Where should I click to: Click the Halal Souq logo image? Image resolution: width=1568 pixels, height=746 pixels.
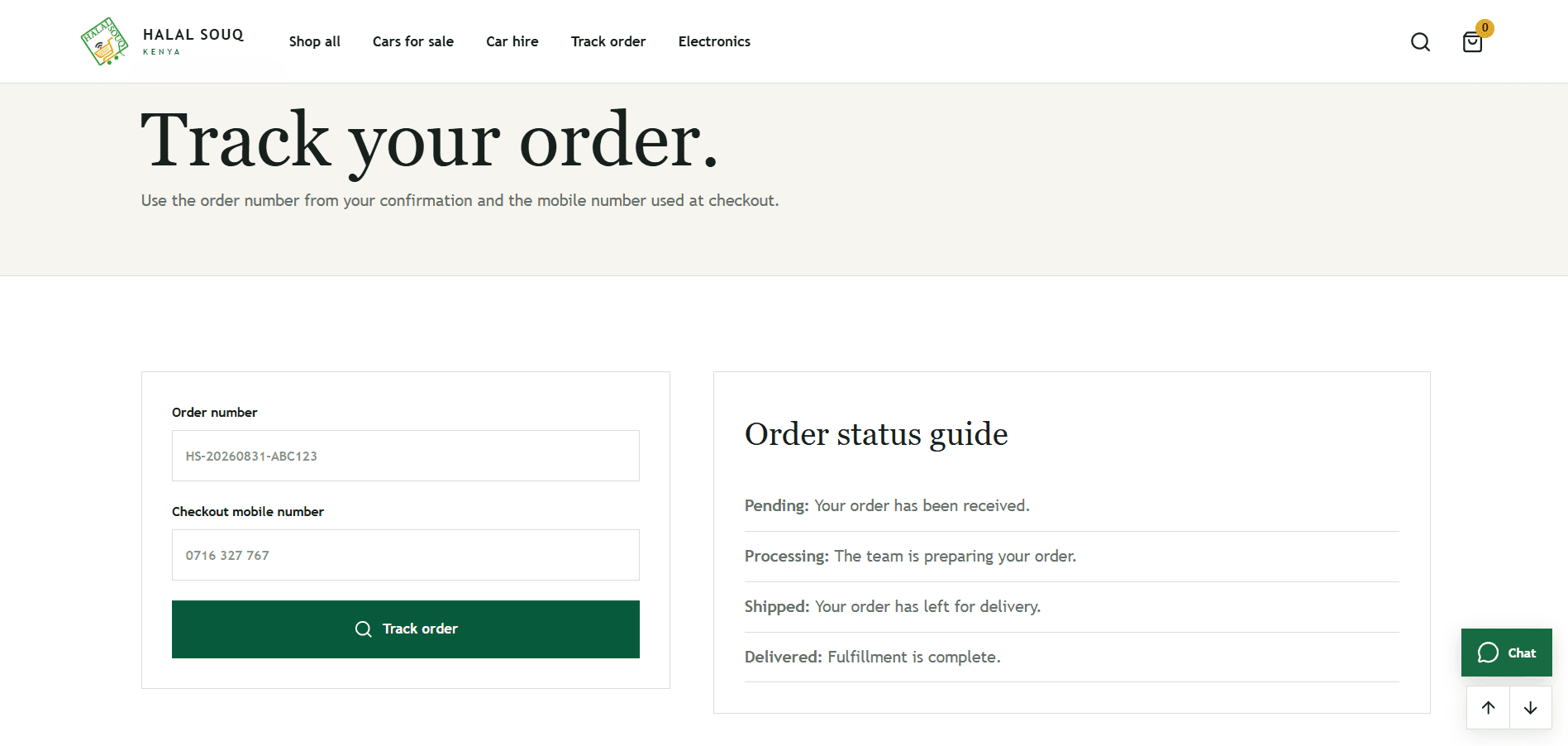pyautogui.click(x=104, y=41)
